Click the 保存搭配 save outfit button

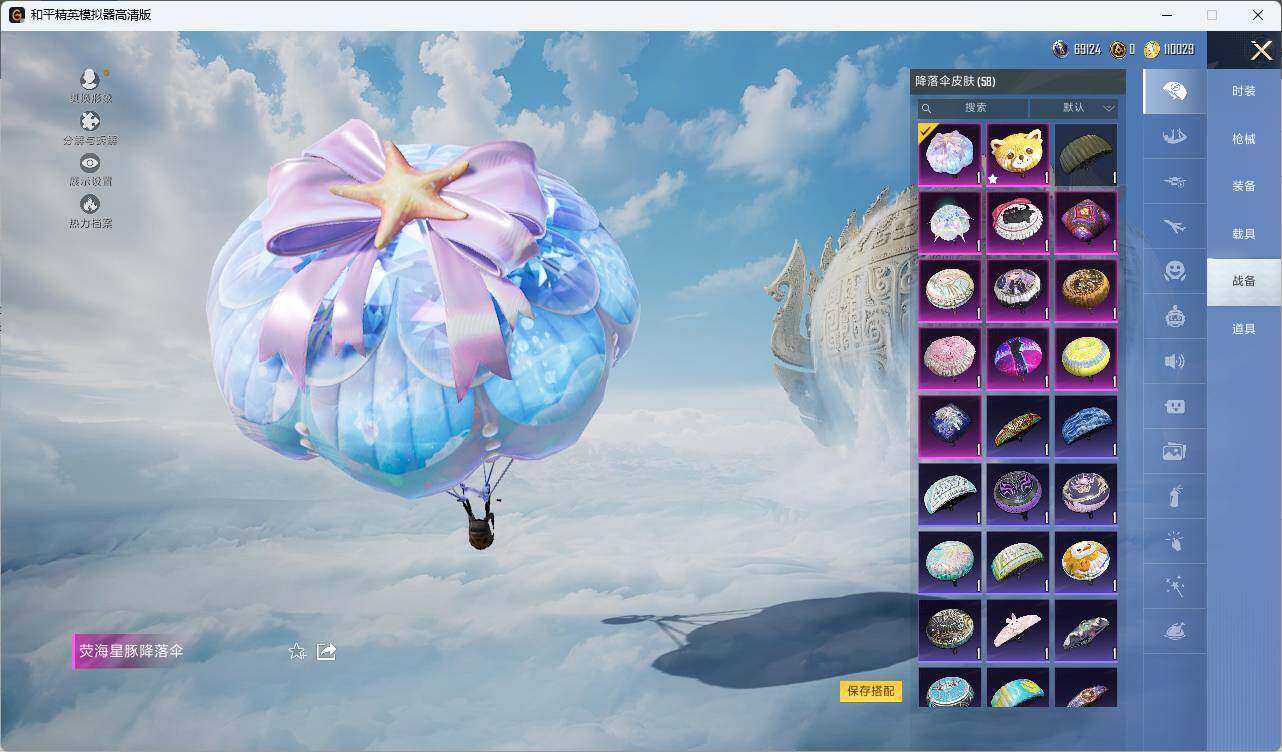click(871, 691)
